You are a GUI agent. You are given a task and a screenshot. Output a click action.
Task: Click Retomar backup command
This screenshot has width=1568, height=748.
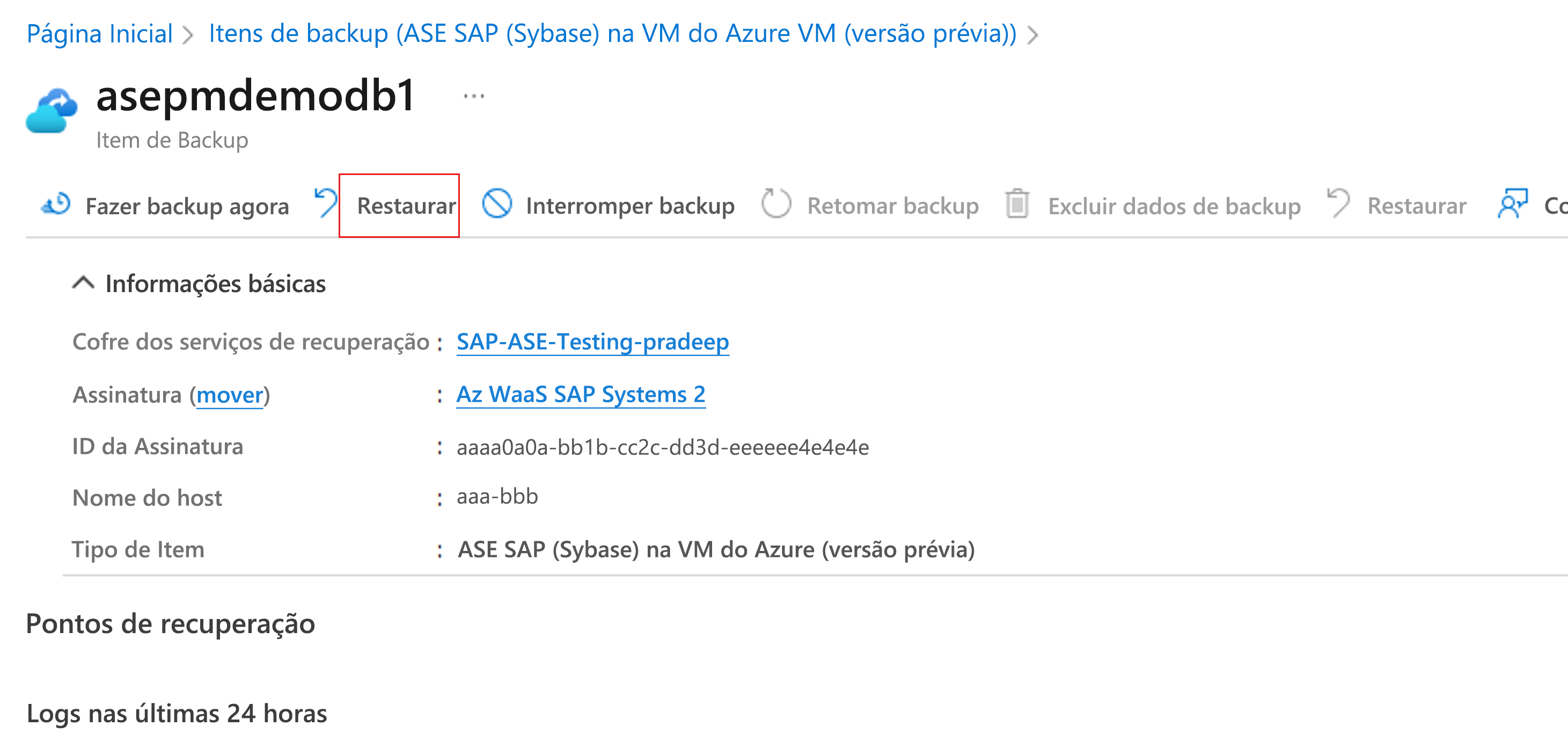click(x=892, y=206)
